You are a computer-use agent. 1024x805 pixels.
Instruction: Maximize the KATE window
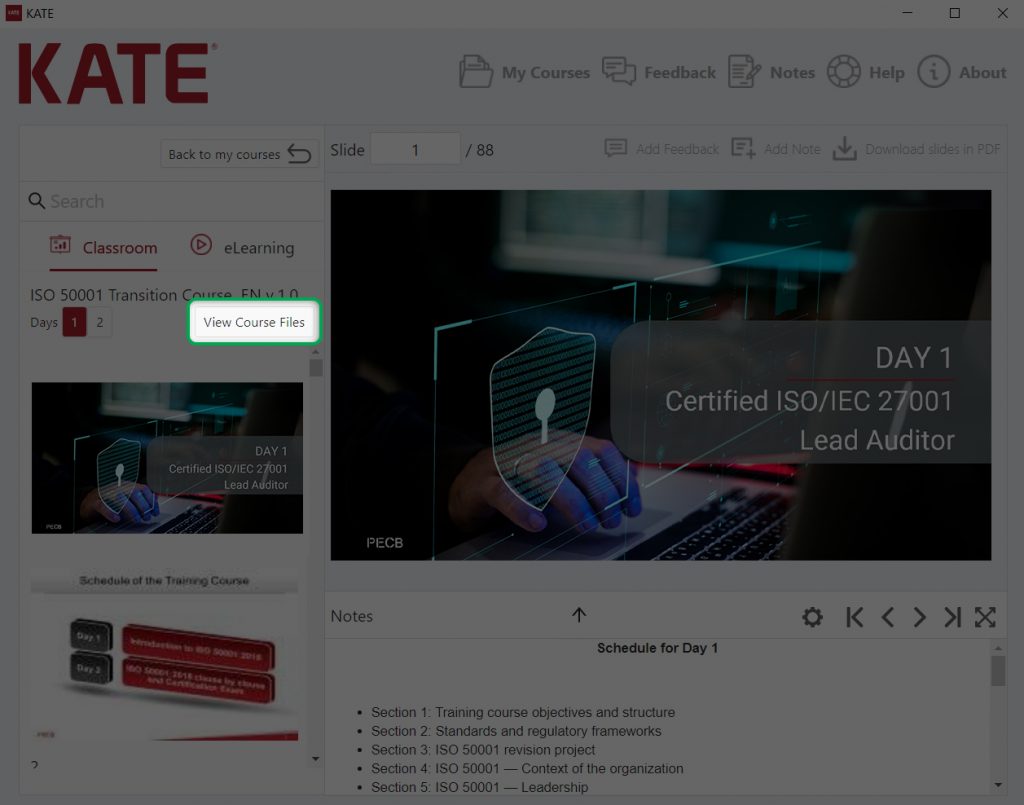click(955, 13)
